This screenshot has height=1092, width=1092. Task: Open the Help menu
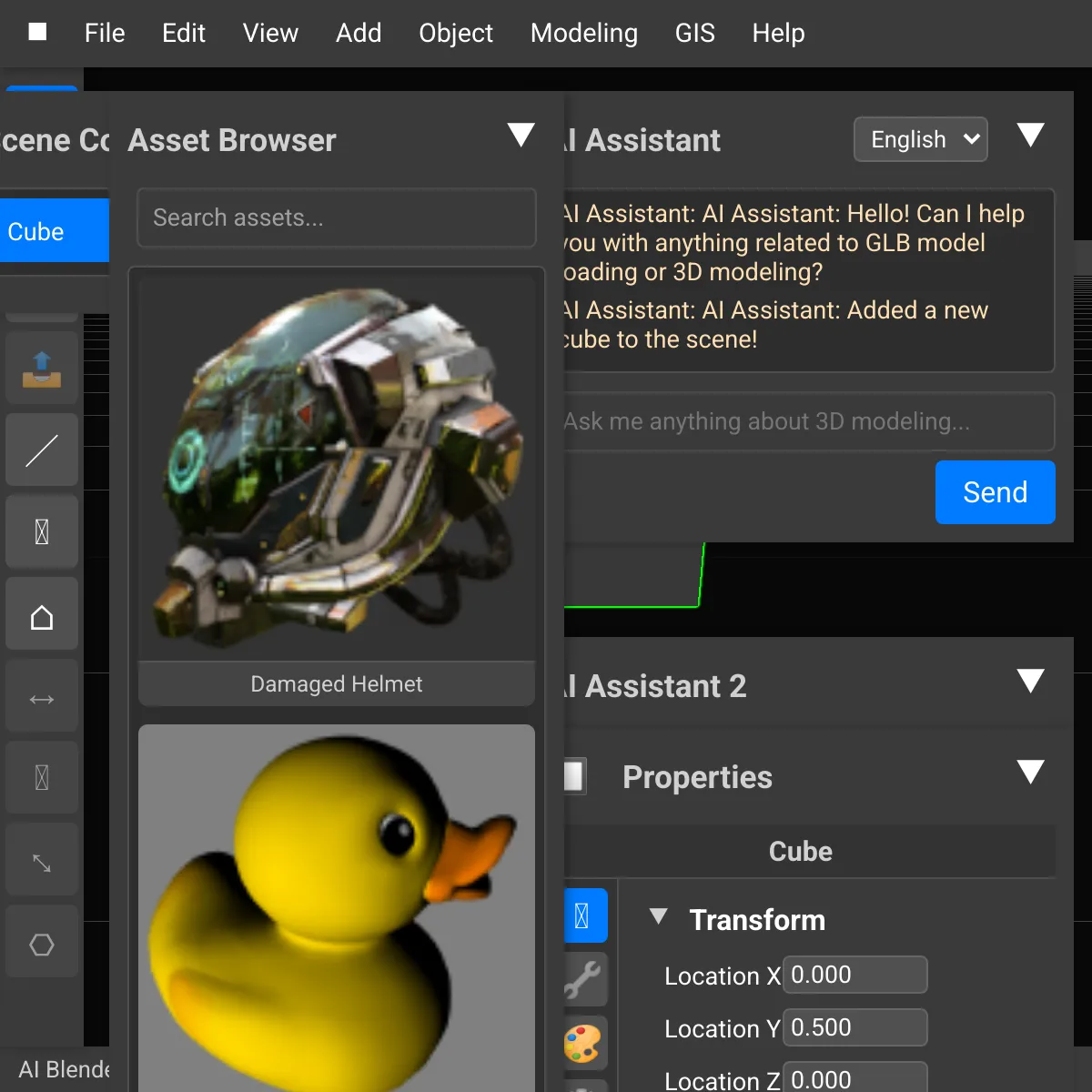(x=778, y=33)
